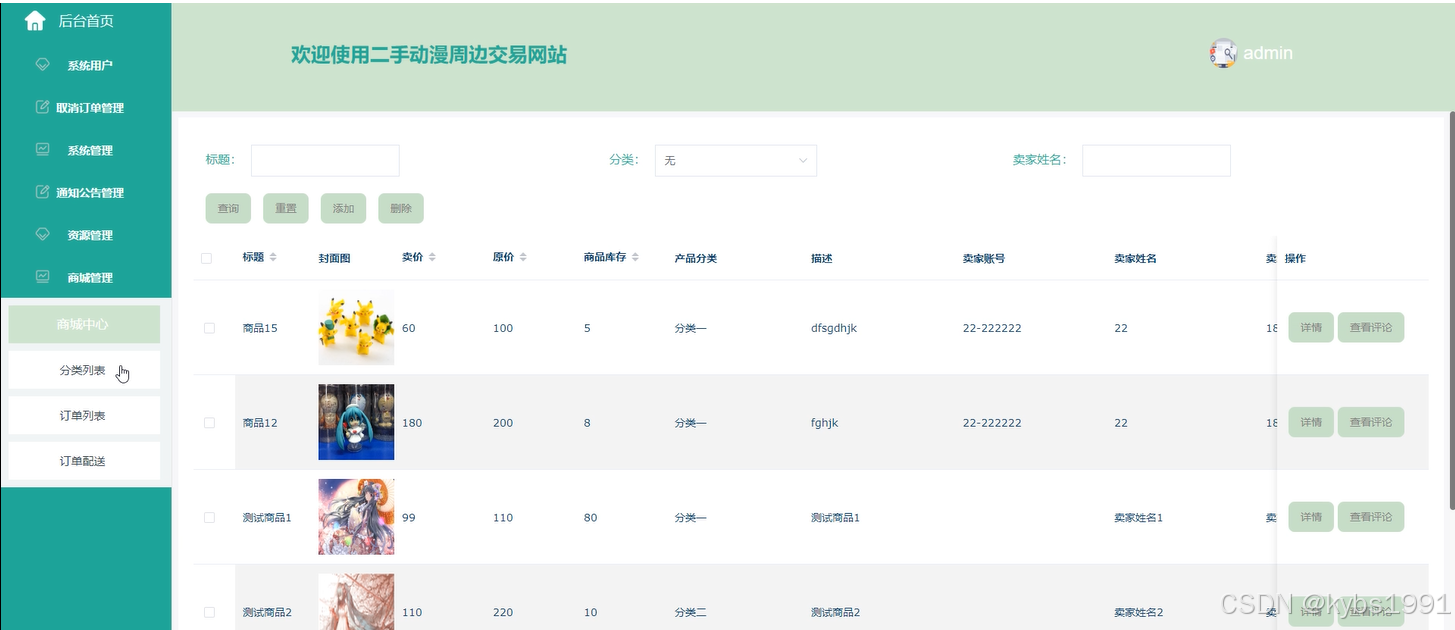Image resolution: width=1455 pixels, height=630 pixels.
Task: Expand the 系统用户 menu
Action: (x=86, y=65)
